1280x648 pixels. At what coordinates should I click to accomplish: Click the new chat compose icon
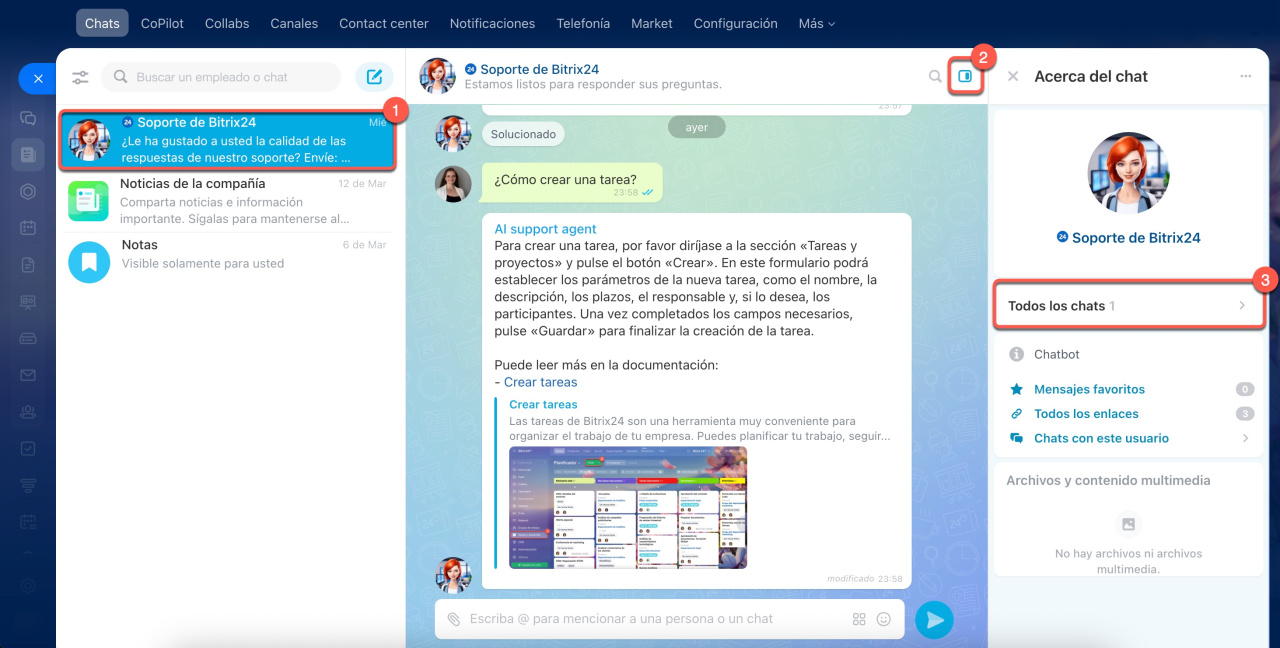tap(374, 77)
